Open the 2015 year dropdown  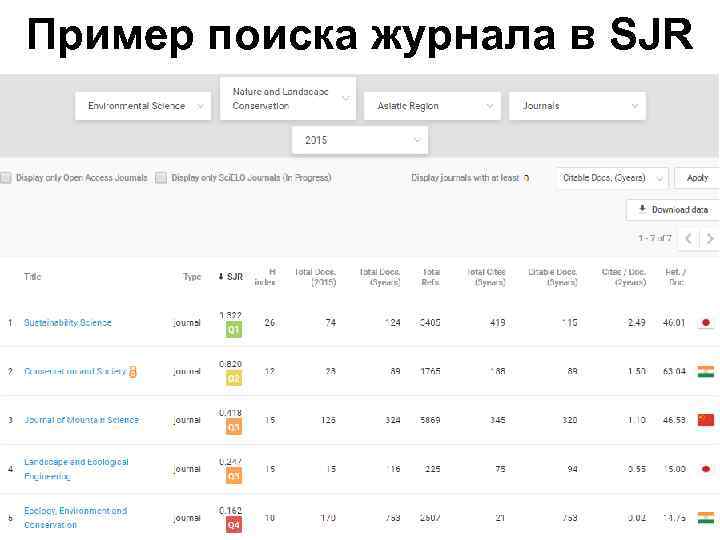(x=360, y=140)
